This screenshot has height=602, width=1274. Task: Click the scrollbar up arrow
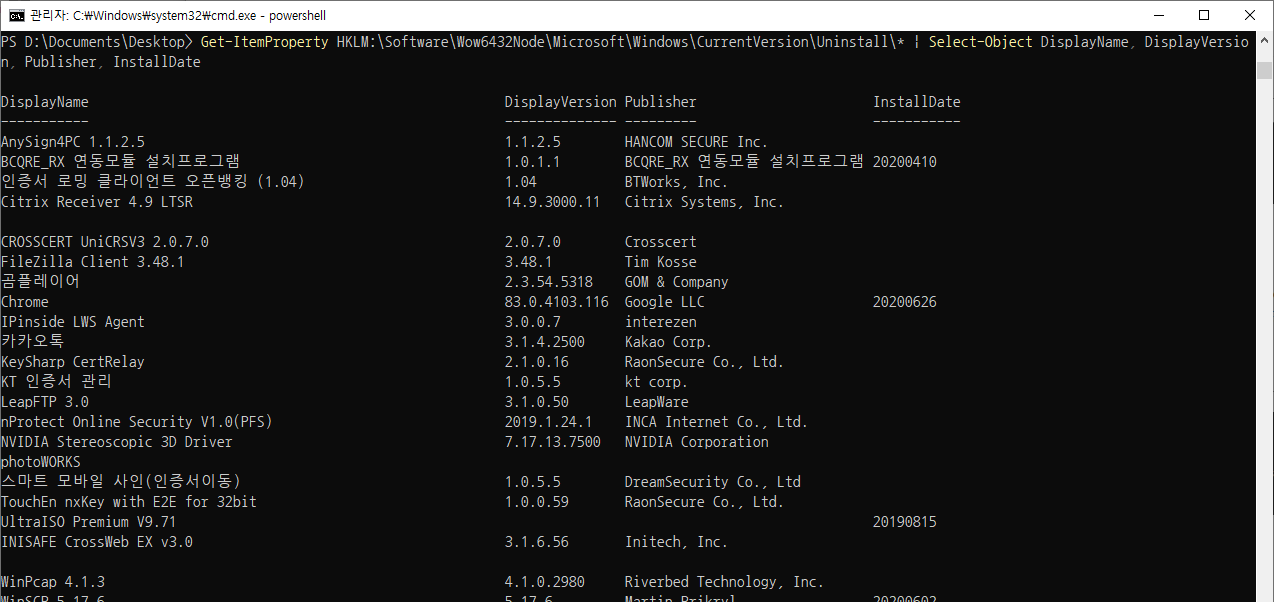pyautogui.click(x=1265, y=40)
